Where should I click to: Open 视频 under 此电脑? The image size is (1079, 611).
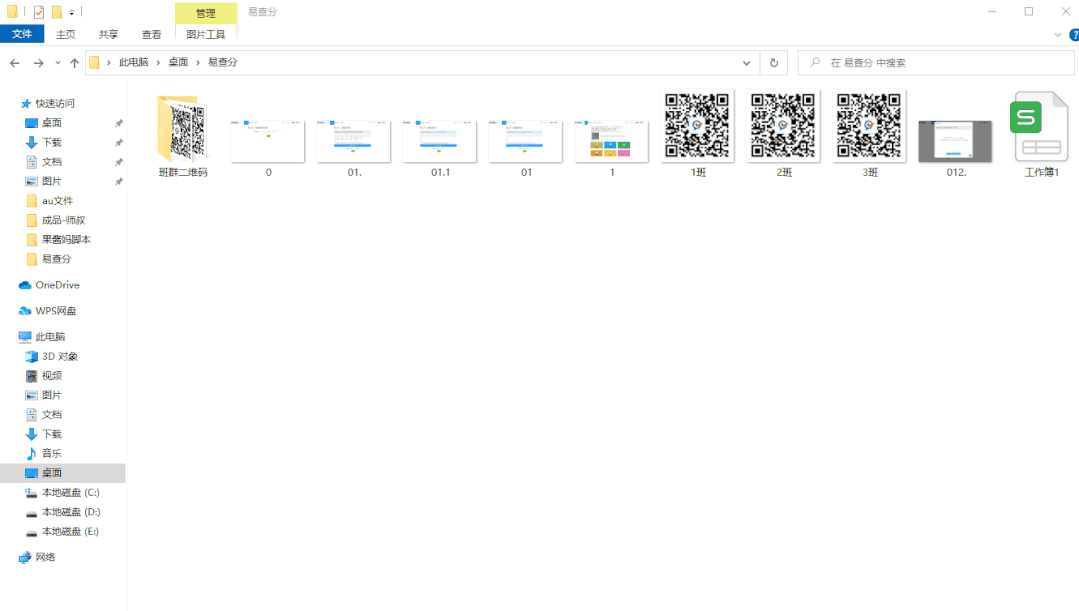[52, 376]
